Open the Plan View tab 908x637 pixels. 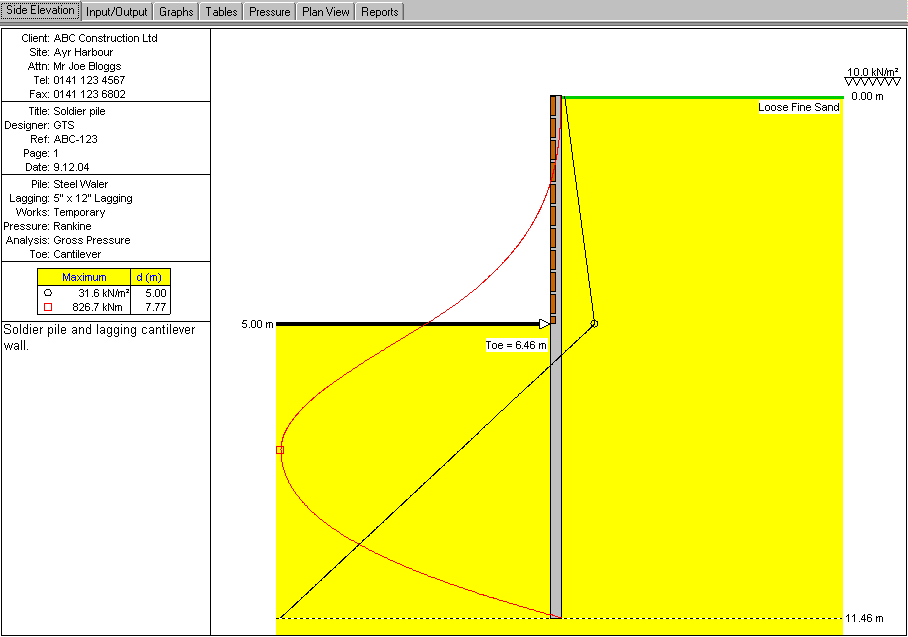click(x=326, y=12)
